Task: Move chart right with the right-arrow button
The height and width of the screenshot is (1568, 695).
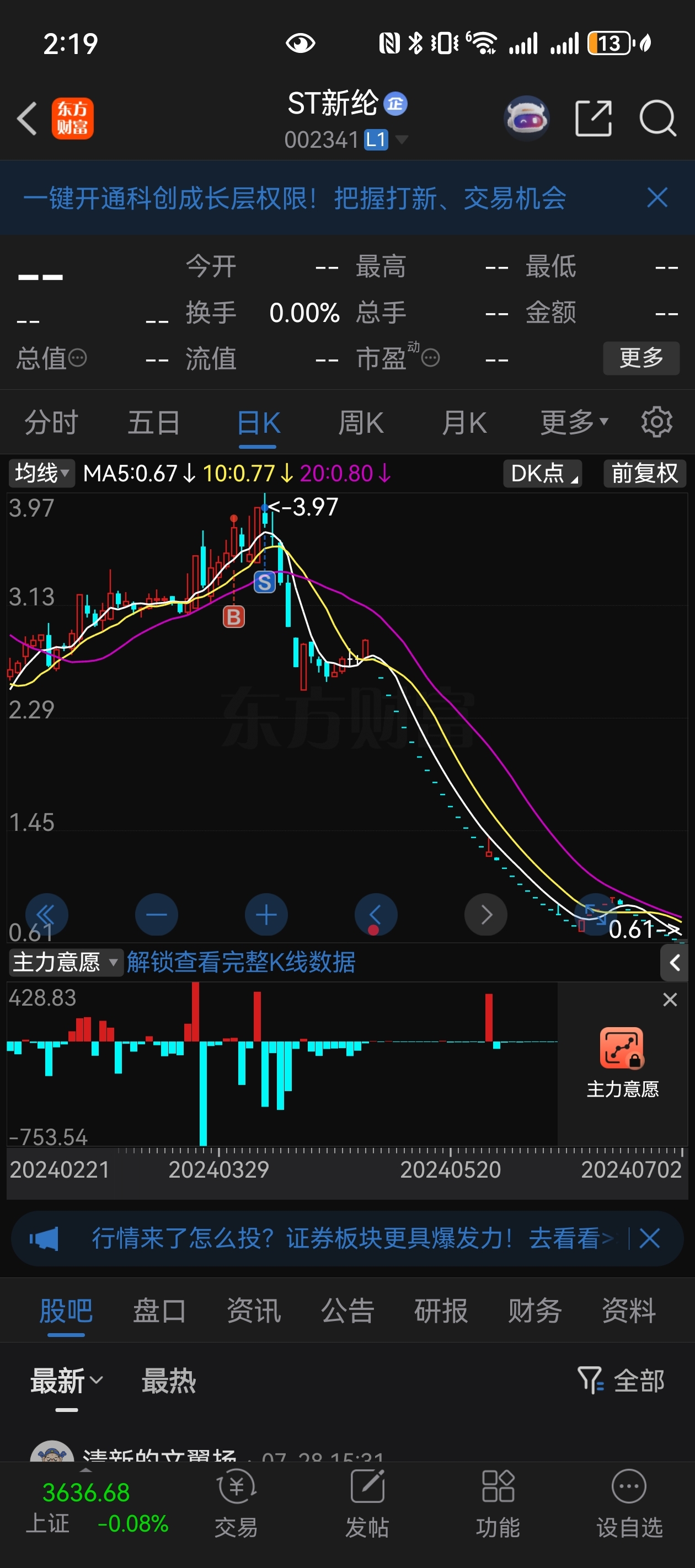Action: coord(485,914)
